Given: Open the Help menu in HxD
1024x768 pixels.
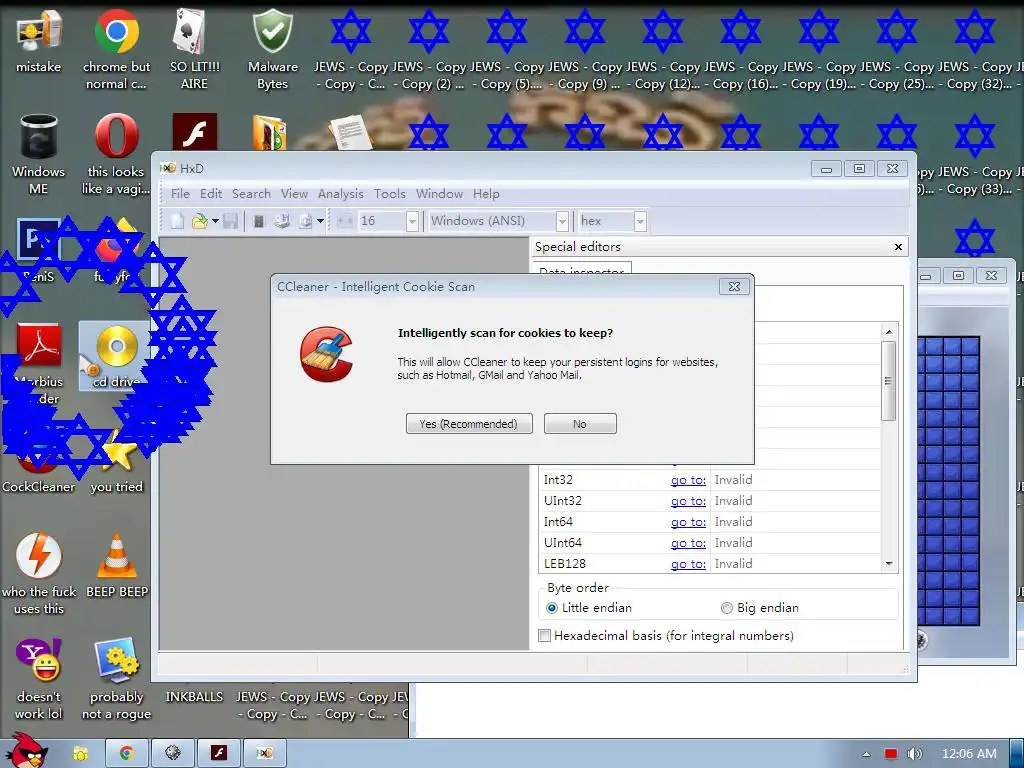Looking at the screenshot, I should pyautogui.click(x=487, y=194).
